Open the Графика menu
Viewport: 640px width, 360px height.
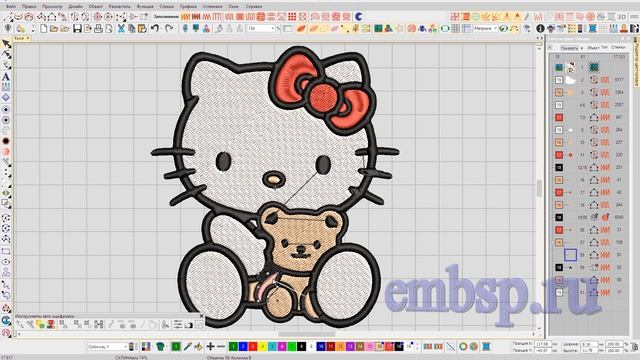tap(188, 7)
